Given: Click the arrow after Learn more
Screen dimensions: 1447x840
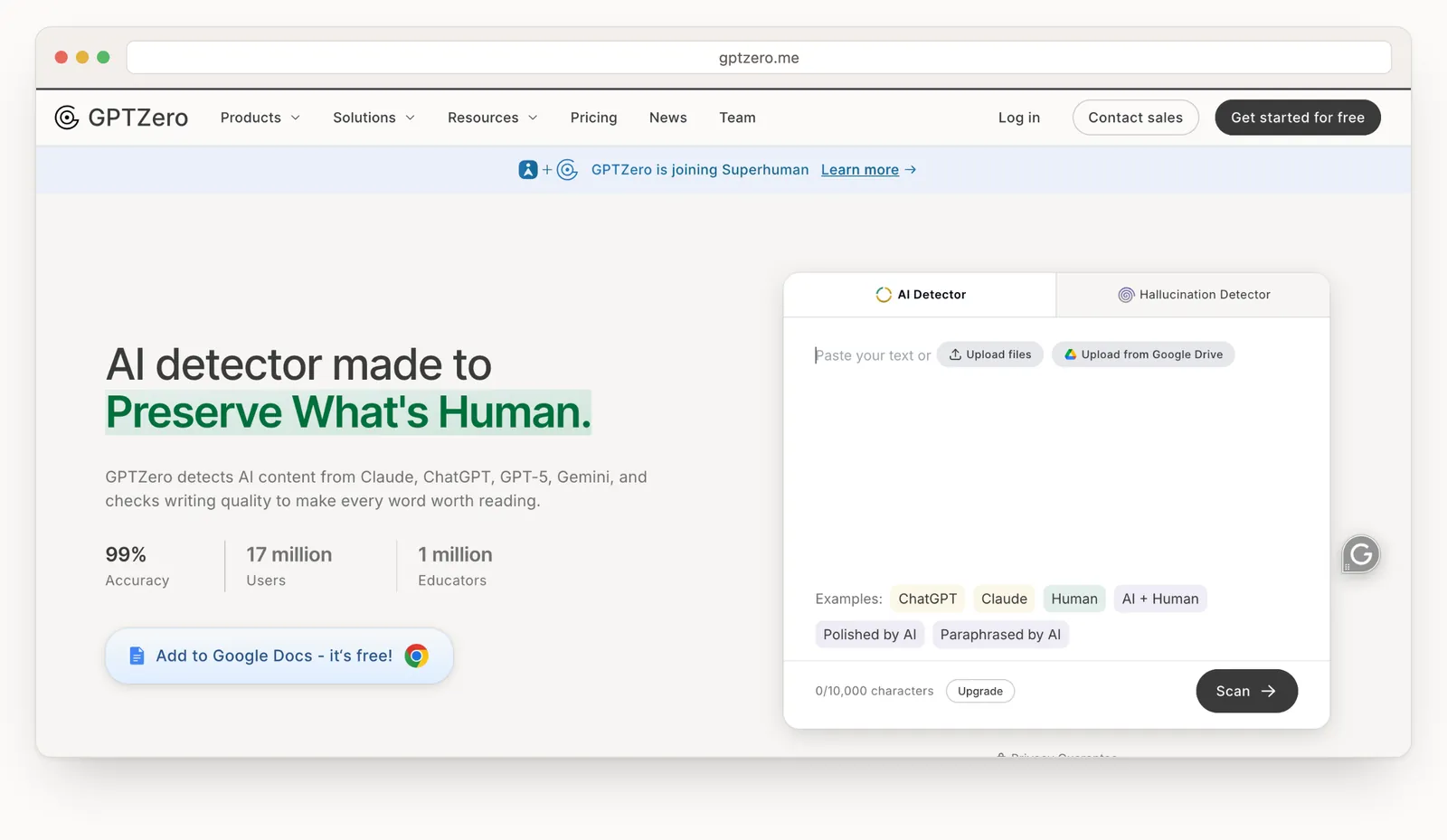Looking at the screenshot, I should (911, 170).
